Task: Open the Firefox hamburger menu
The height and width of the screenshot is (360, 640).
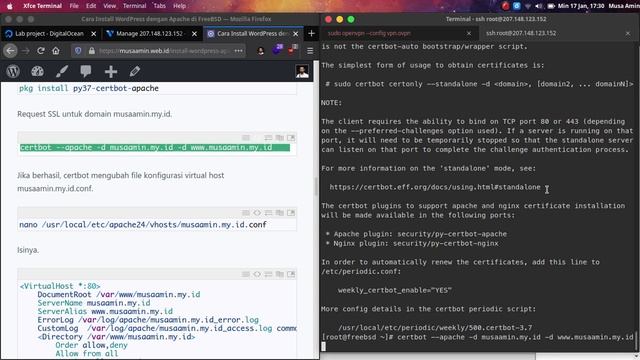Action: (x=310, y=51)
